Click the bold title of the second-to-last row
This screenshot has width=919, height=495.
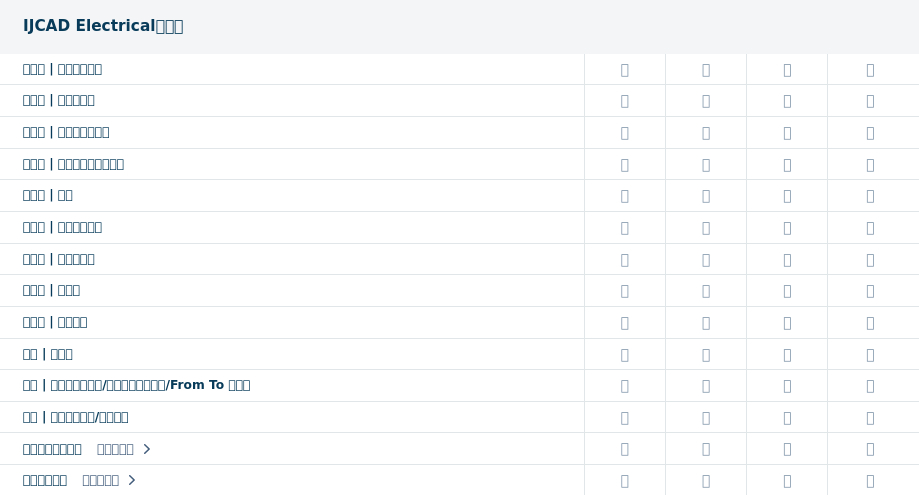pyautogui.click(x=52, y=449)
